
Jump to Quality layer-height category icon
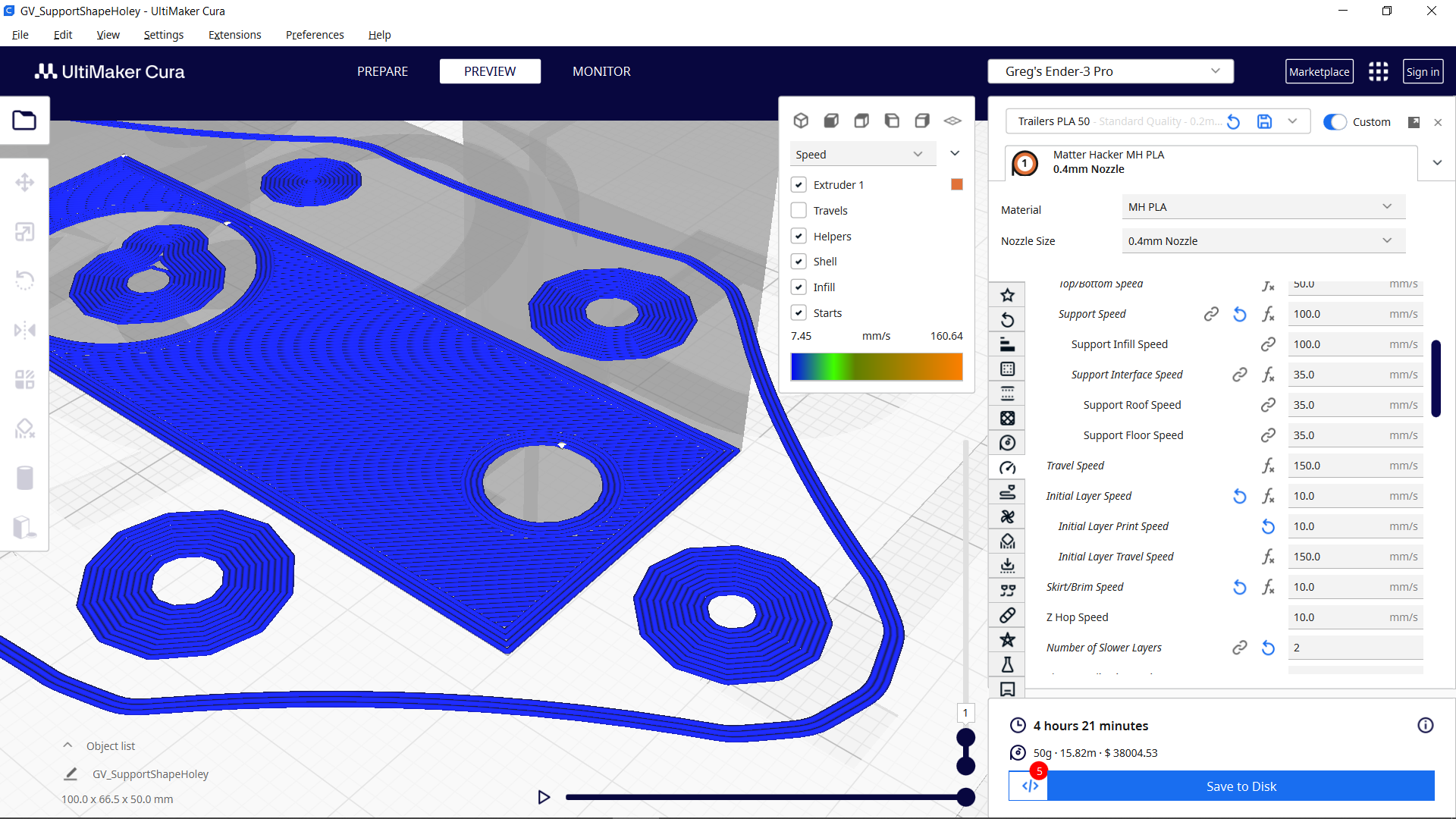(x=1007, y=344)
